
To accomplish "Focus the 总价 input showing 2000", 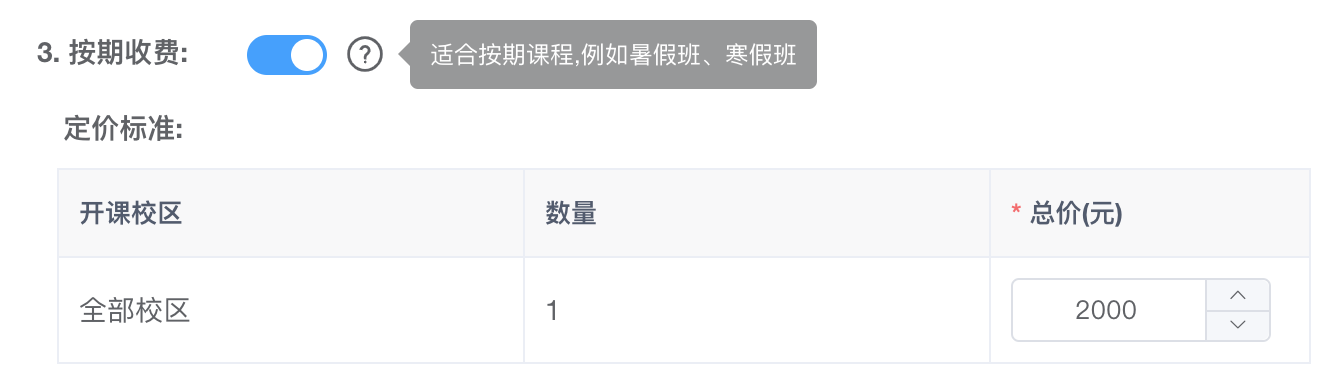I will coord(1141,310).
